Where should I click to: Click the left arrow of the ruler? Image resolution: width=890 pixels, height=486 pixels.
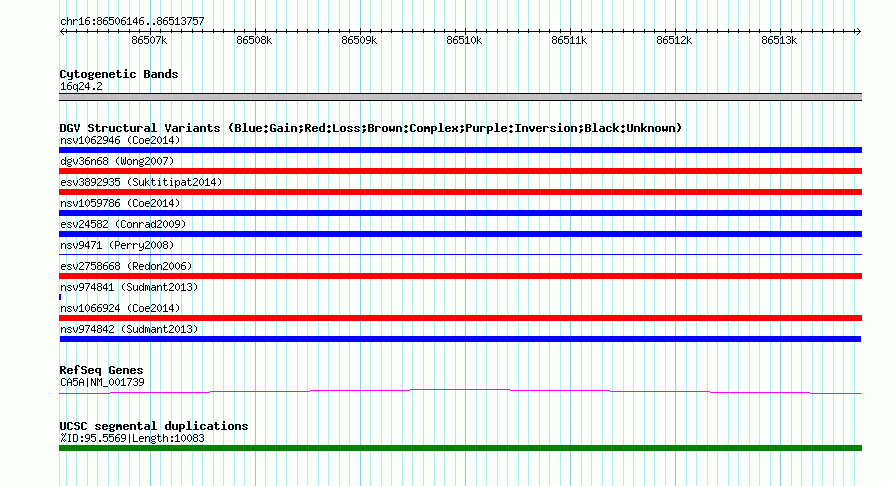(62, 31)
